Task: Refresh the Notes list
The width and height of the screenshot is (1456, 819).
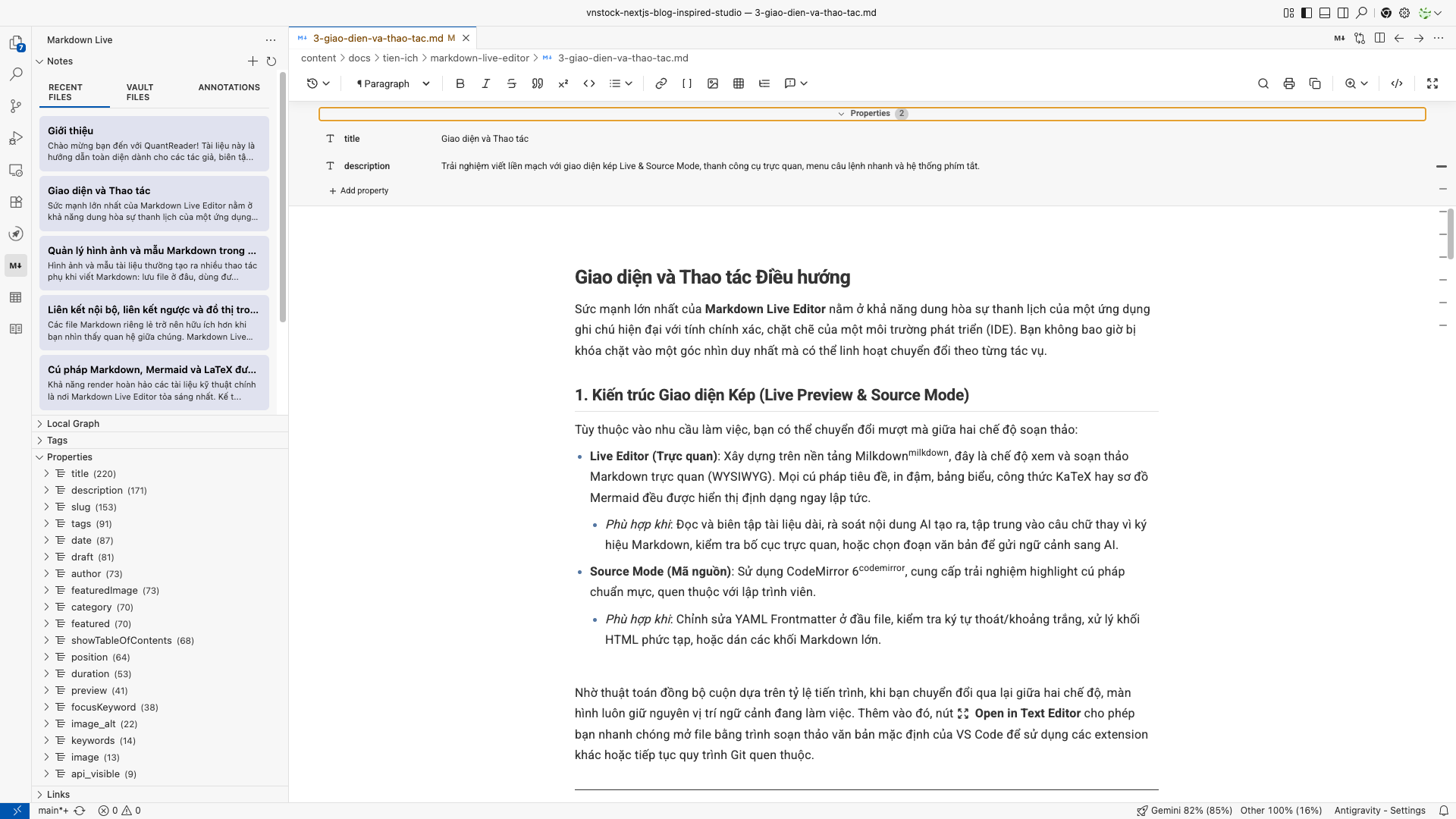Action: coord(271,61)
